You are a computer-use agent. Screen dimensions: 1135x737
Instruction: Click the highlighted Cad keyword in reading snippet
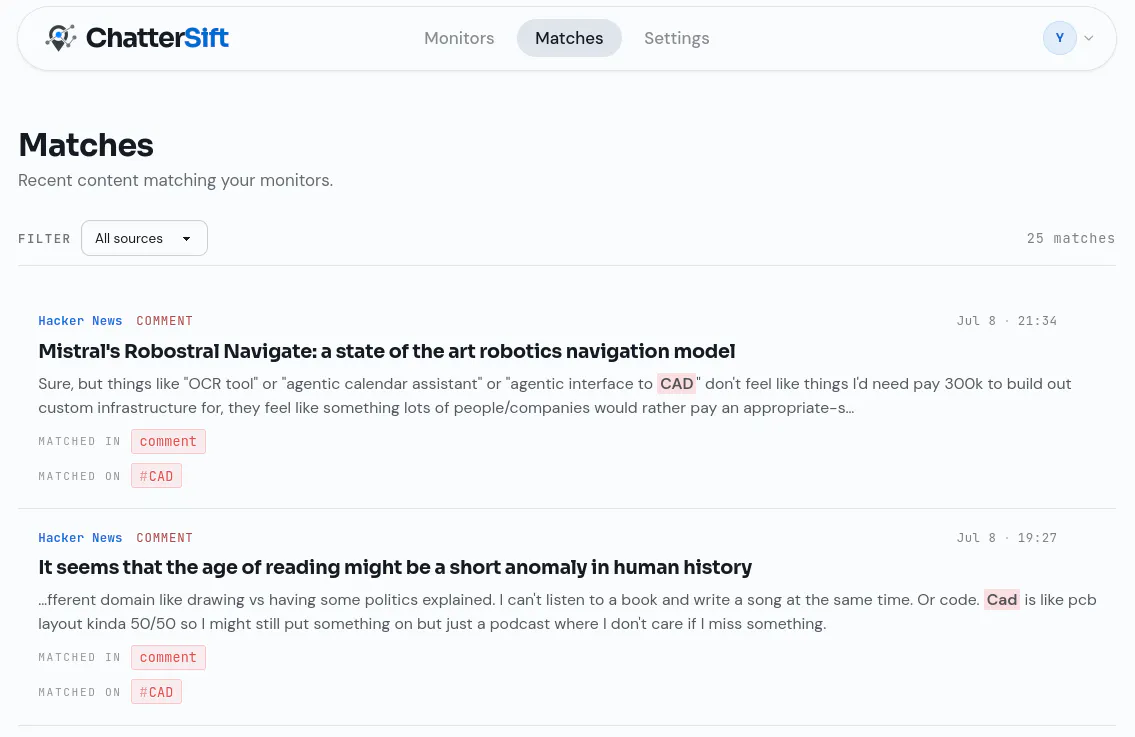(x=1002, y=599)
